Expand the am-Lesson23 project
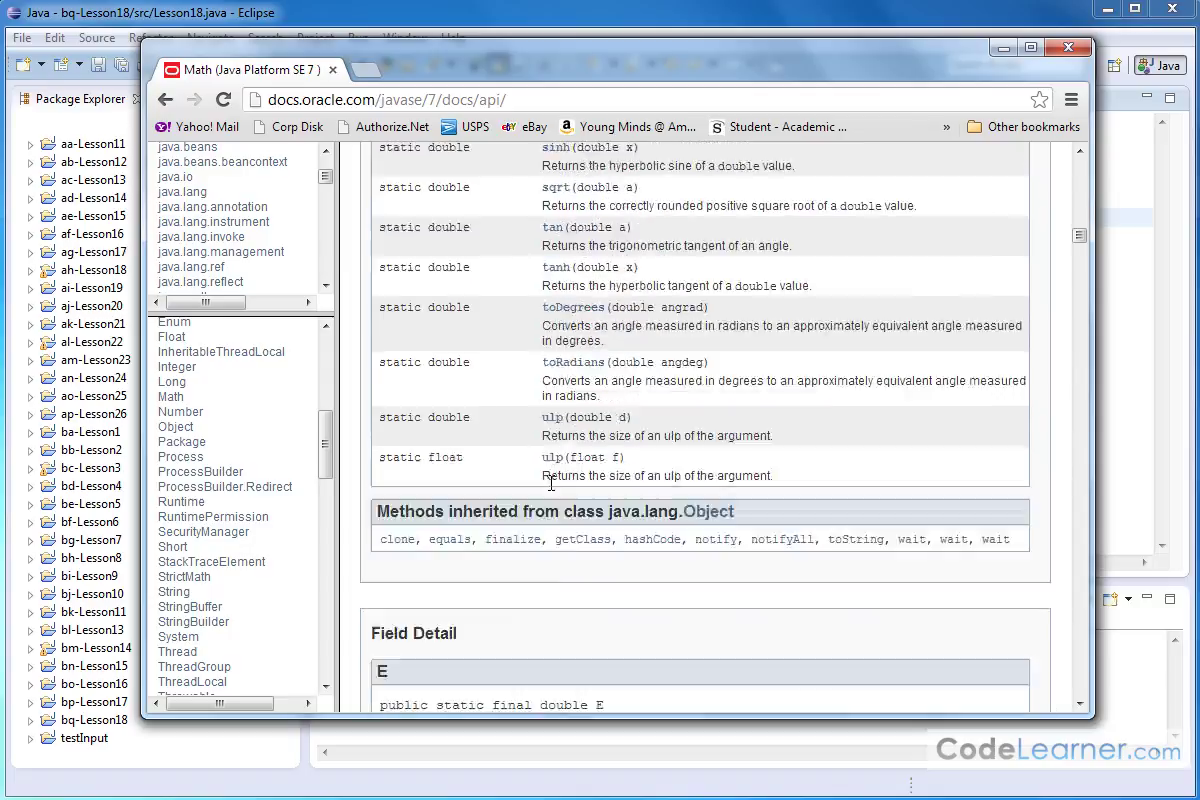Viewport: 1200px width, 800px height. [30, 360]
